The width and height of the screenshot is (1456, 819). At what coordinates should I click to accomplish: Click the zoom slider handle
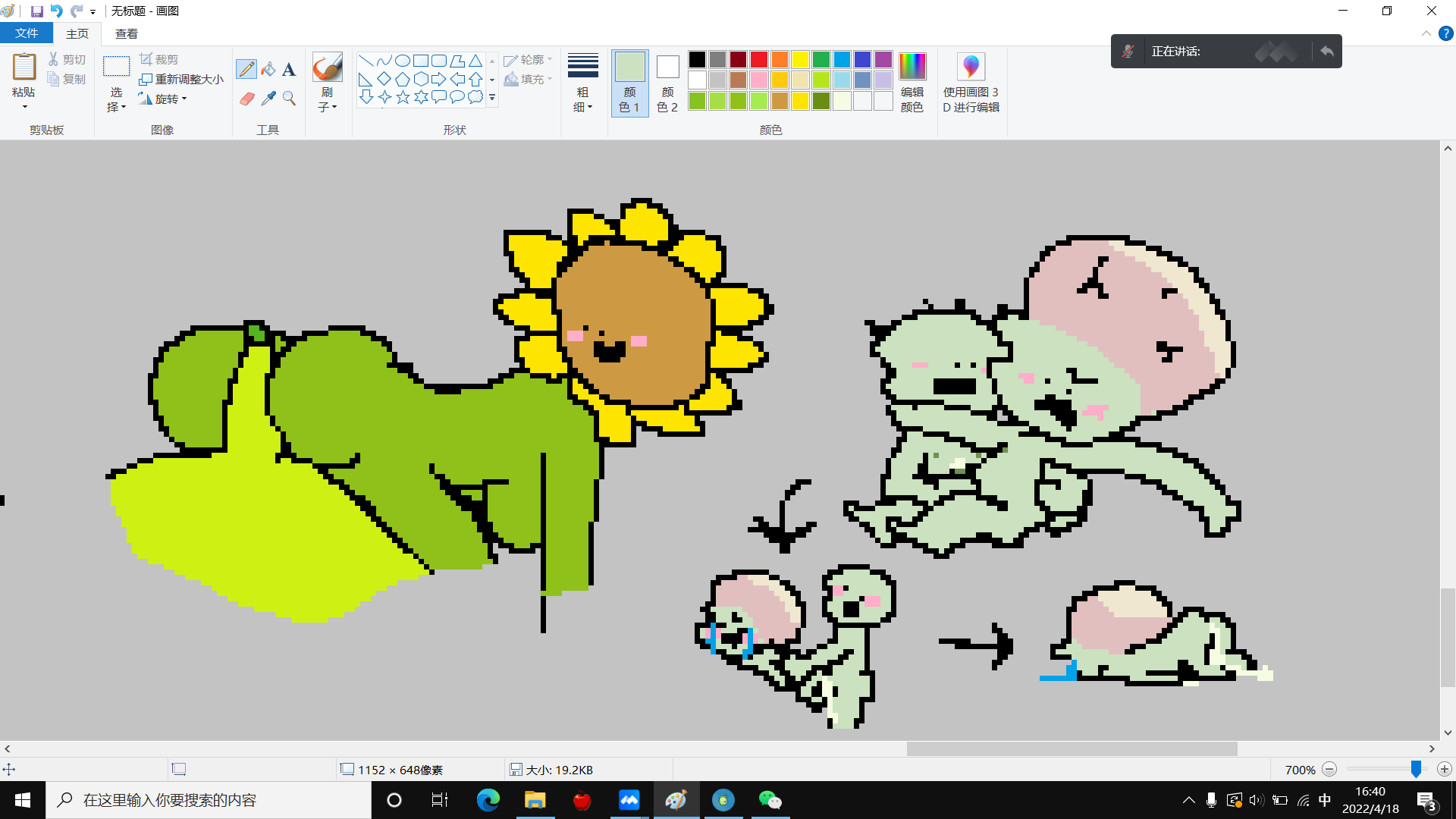pos(1416,769)
